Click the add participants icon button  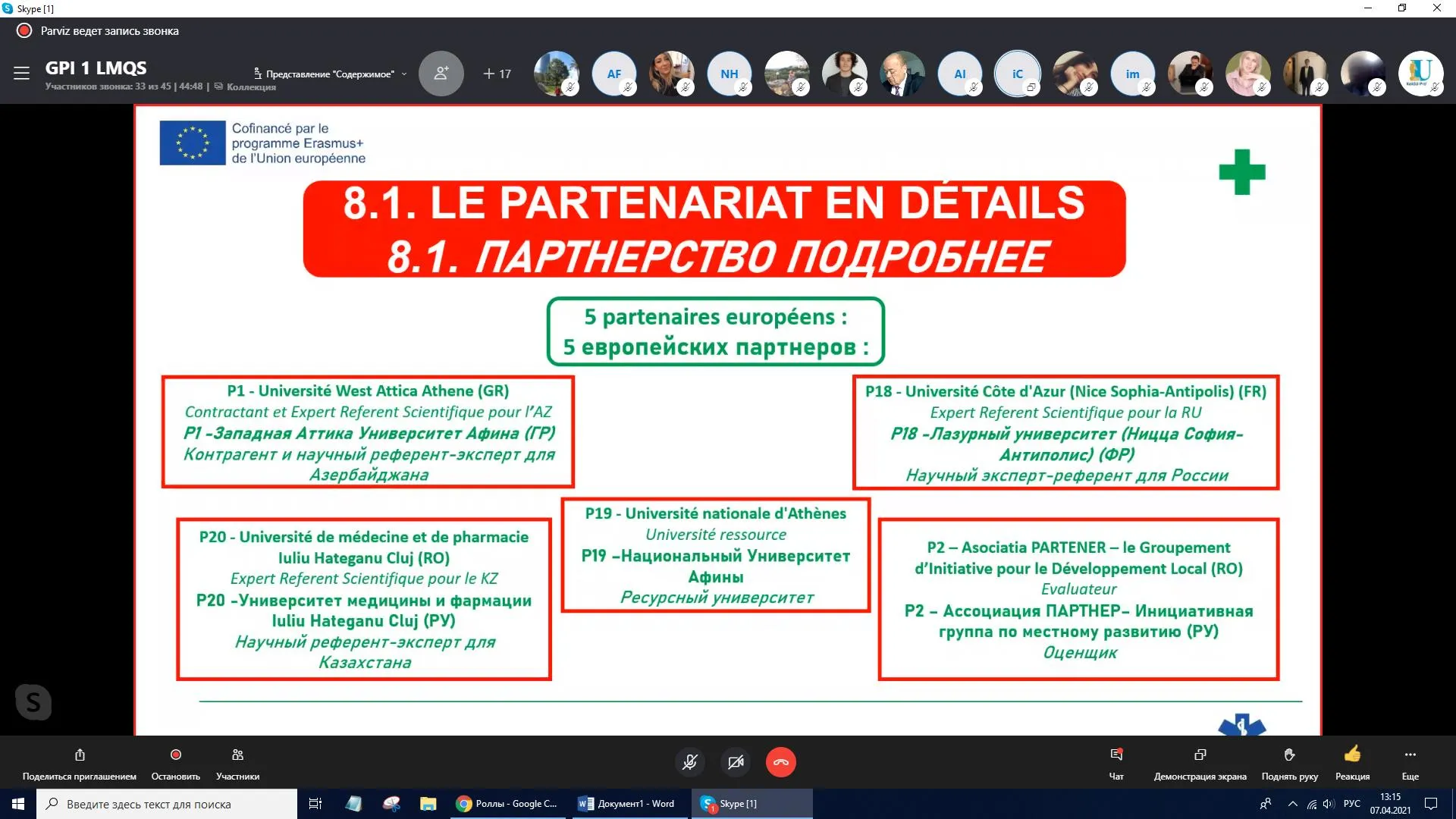(441, 73)
